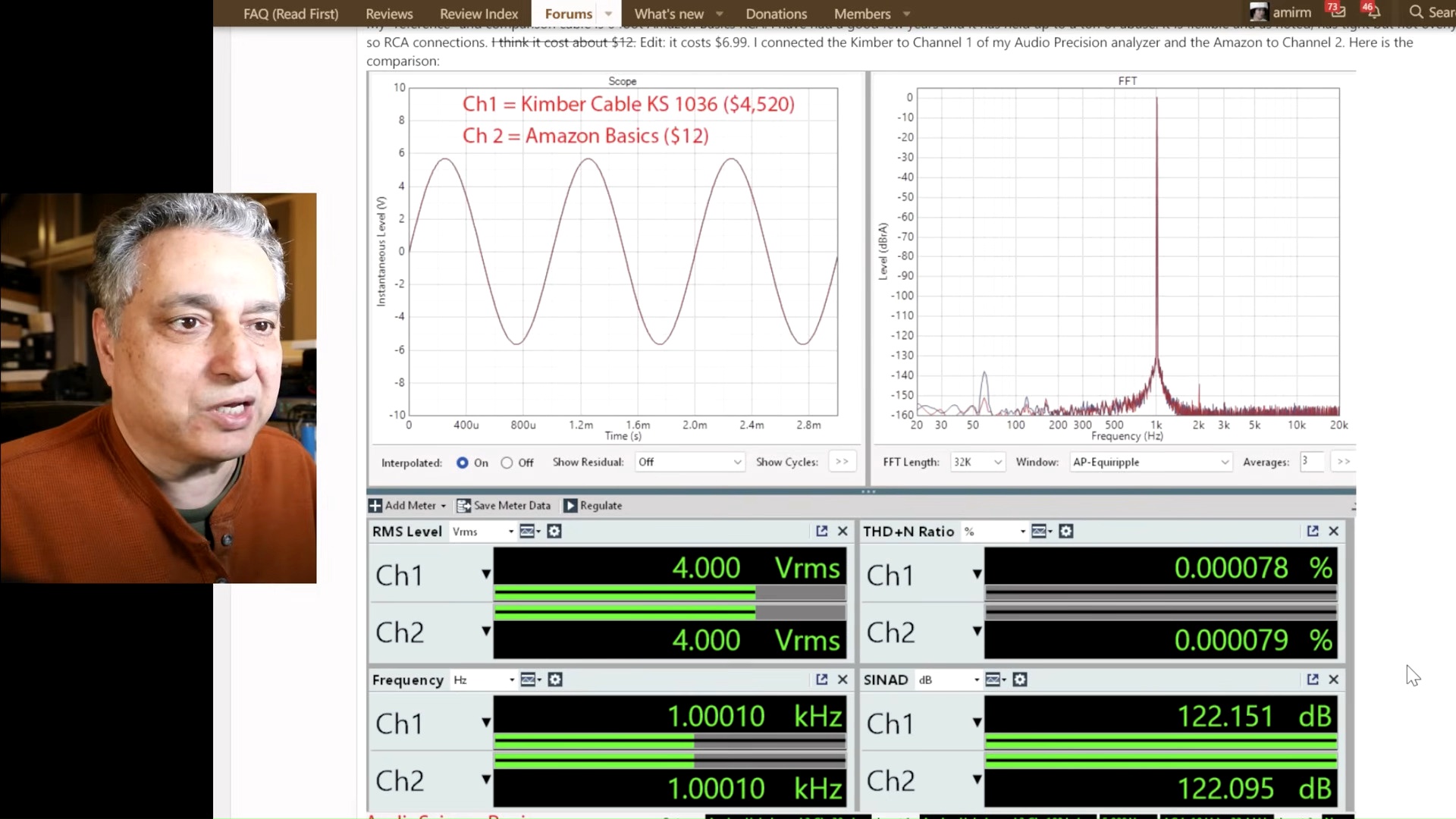Viewport: 1456px width, 819px height.
Task: Turn Interpolated On radio button
Action: (x=462, y=463)
